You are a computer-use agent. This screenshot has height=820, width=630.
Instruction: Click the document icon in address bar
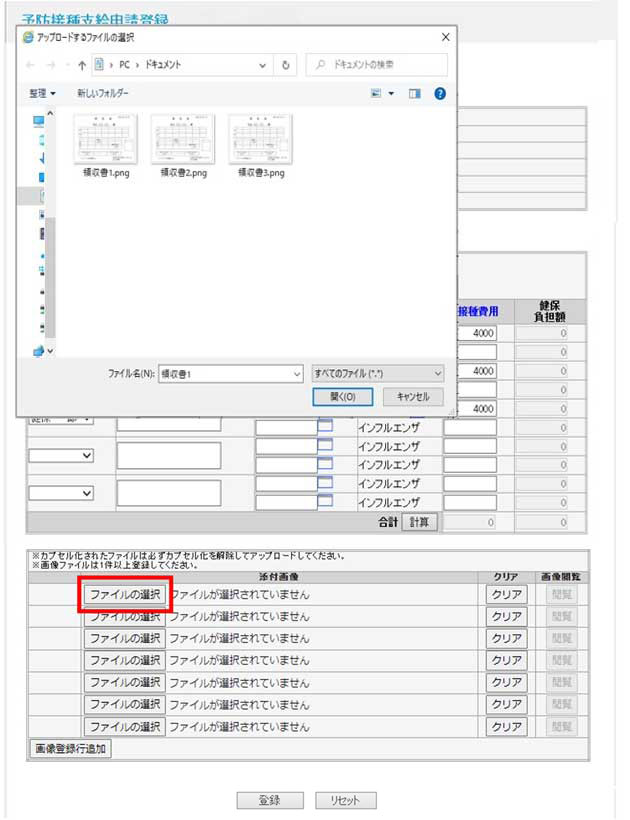[99, 64]
